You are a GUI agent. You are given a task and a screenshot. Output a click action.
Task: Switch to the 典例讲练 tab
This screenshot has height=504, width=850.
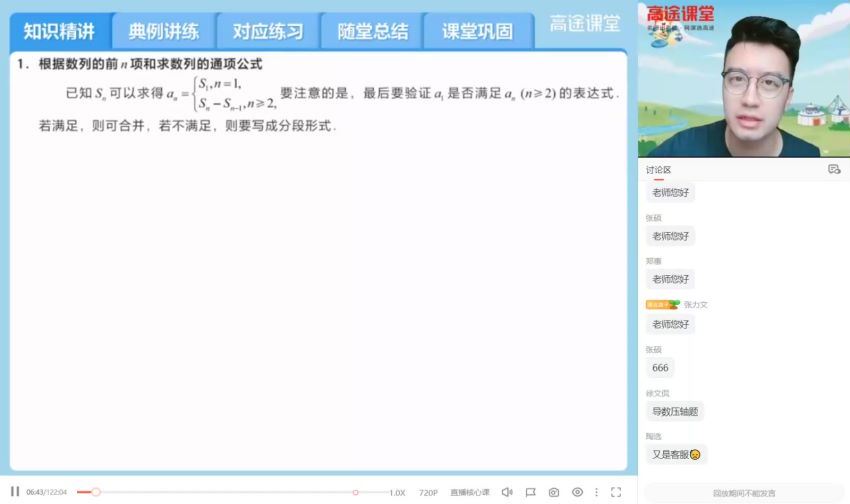(164, 31)
